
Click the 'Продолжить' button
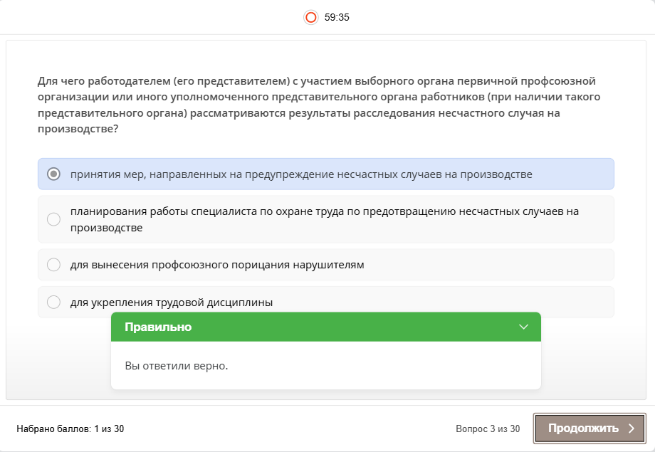[x=589, y=428]
